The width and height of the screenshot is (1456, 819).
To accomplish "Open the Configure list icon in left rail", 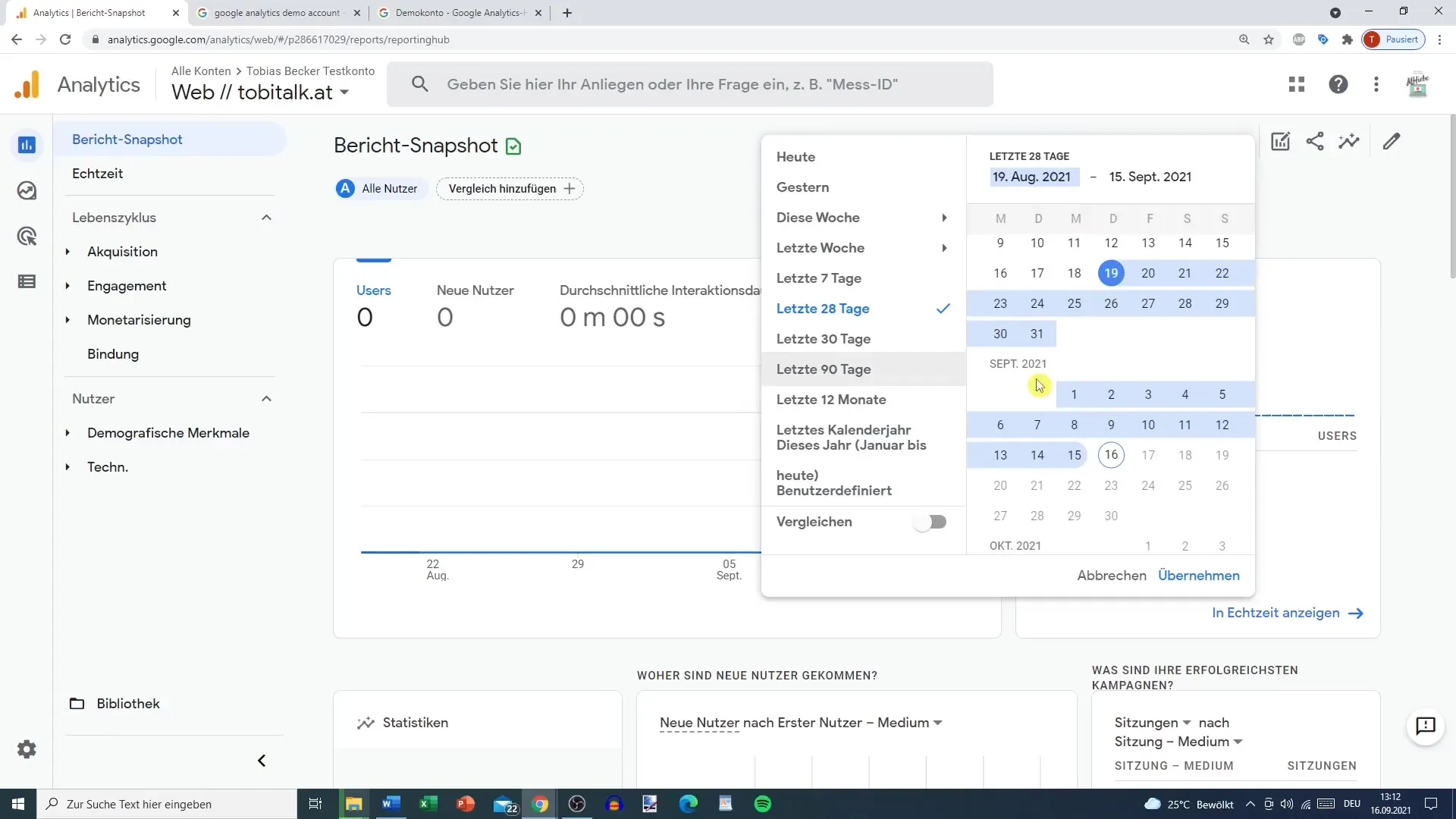I will pos(27,282).
